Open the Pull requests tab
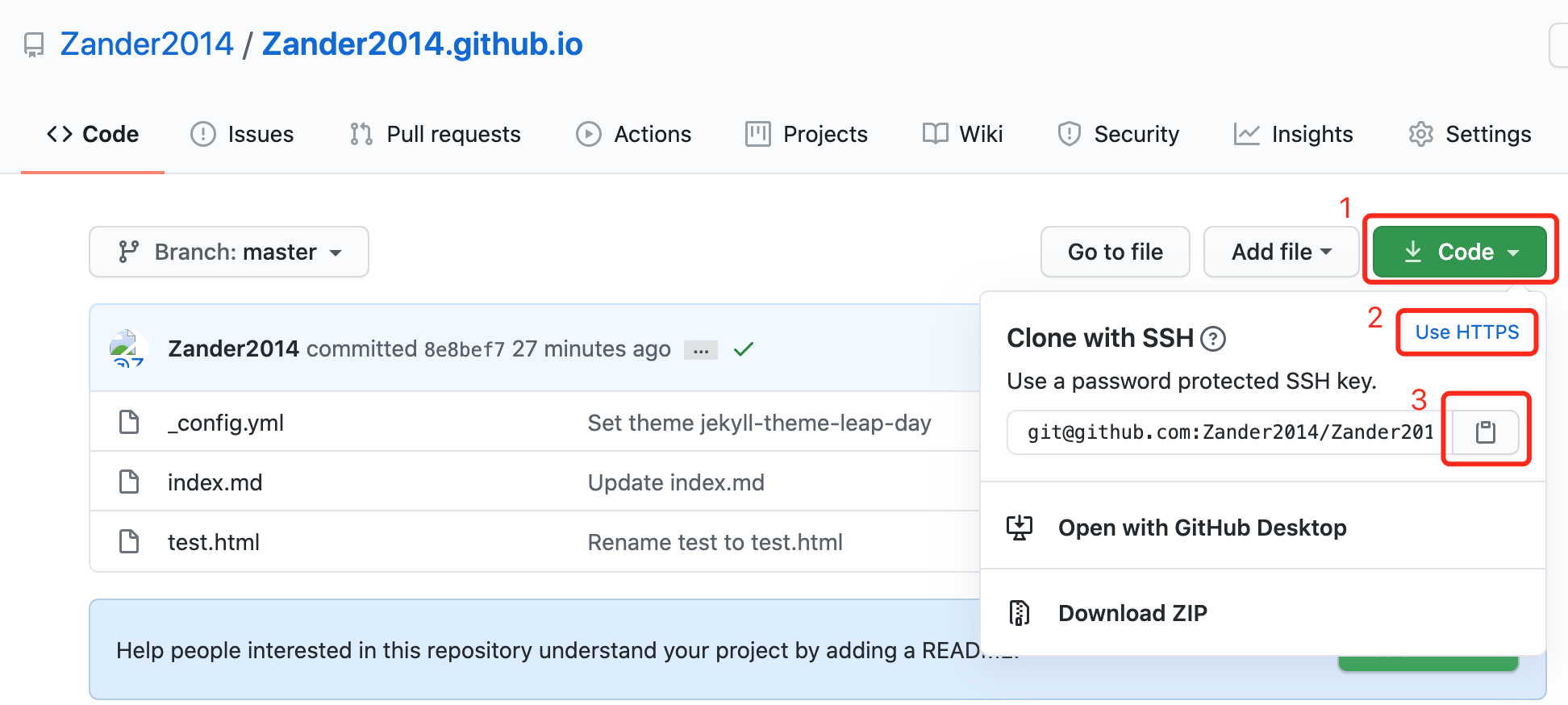1568x705 pixels. 436,134
